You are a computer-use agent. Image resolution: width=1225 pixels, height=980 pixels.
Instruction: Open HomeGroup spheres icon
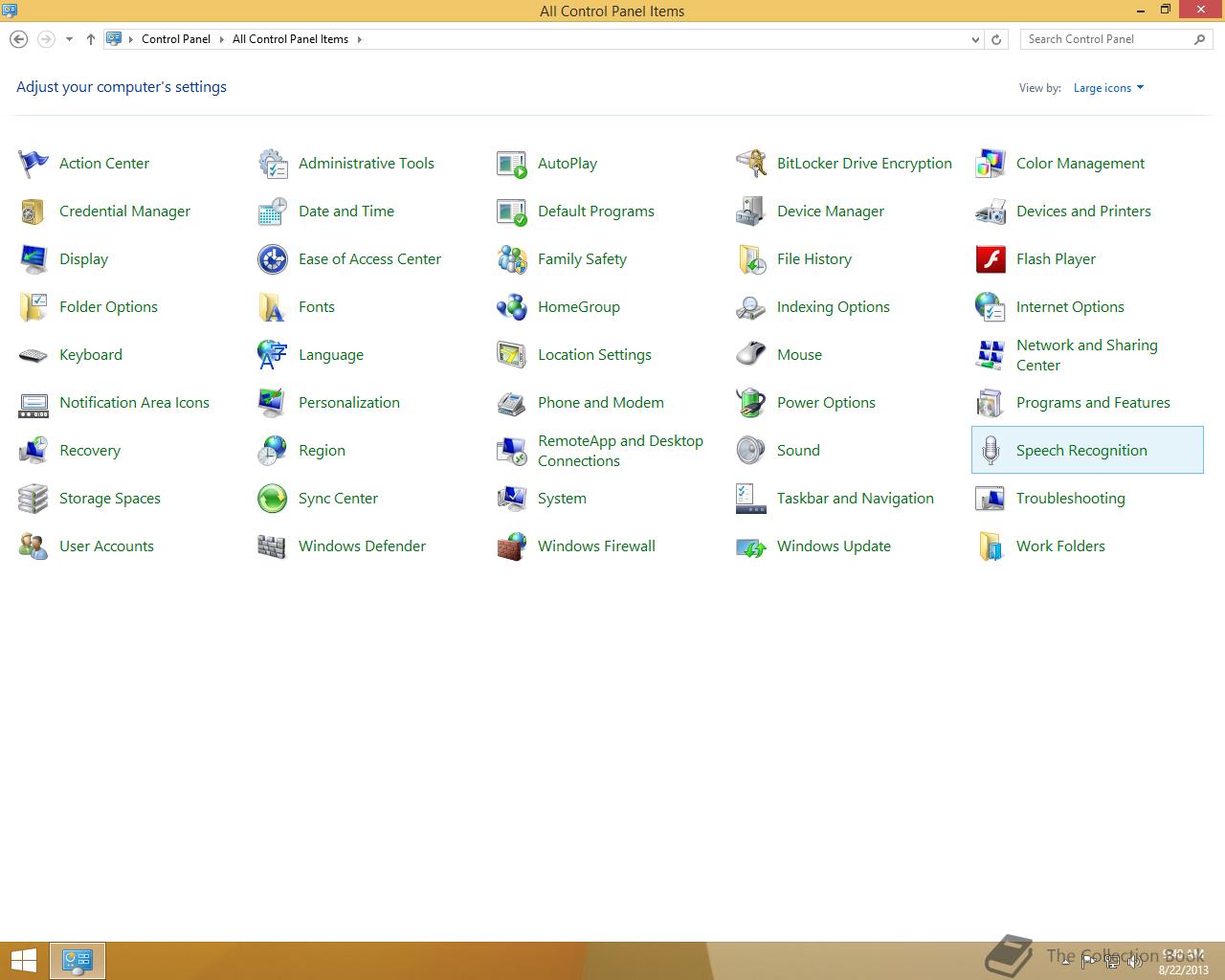point(512,307)
